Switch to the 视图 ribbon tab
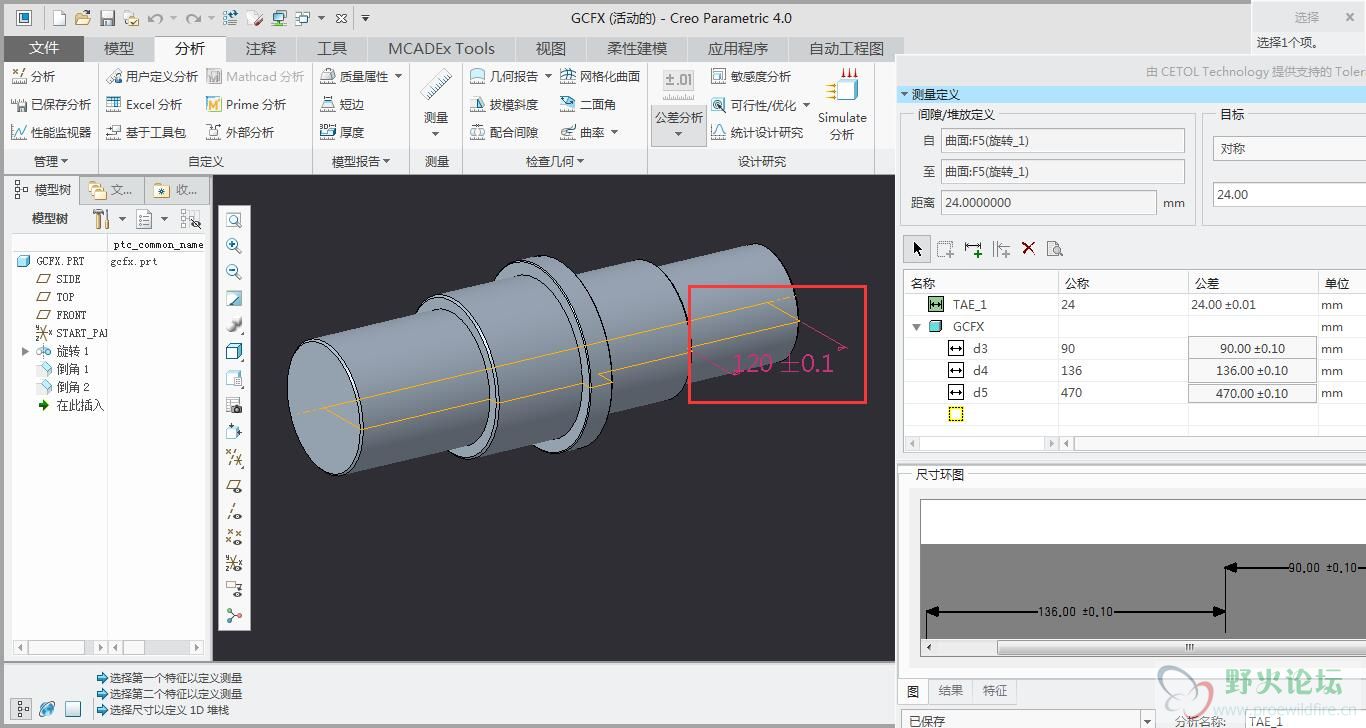The width and height of the screenshot is (1366, 728). point(551,48)
